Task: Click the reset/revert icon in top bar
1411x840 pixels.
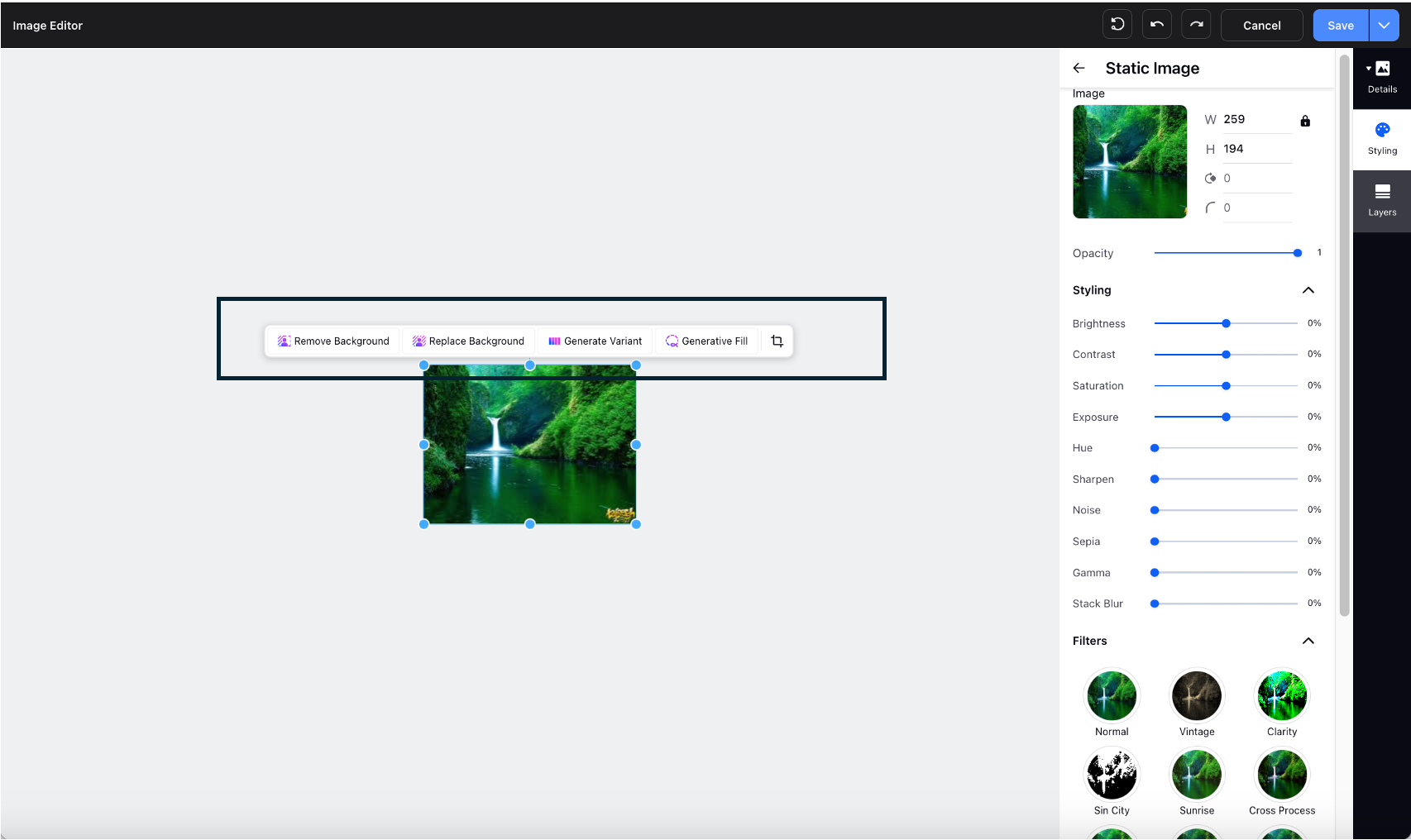Action: pos(1117,25)
